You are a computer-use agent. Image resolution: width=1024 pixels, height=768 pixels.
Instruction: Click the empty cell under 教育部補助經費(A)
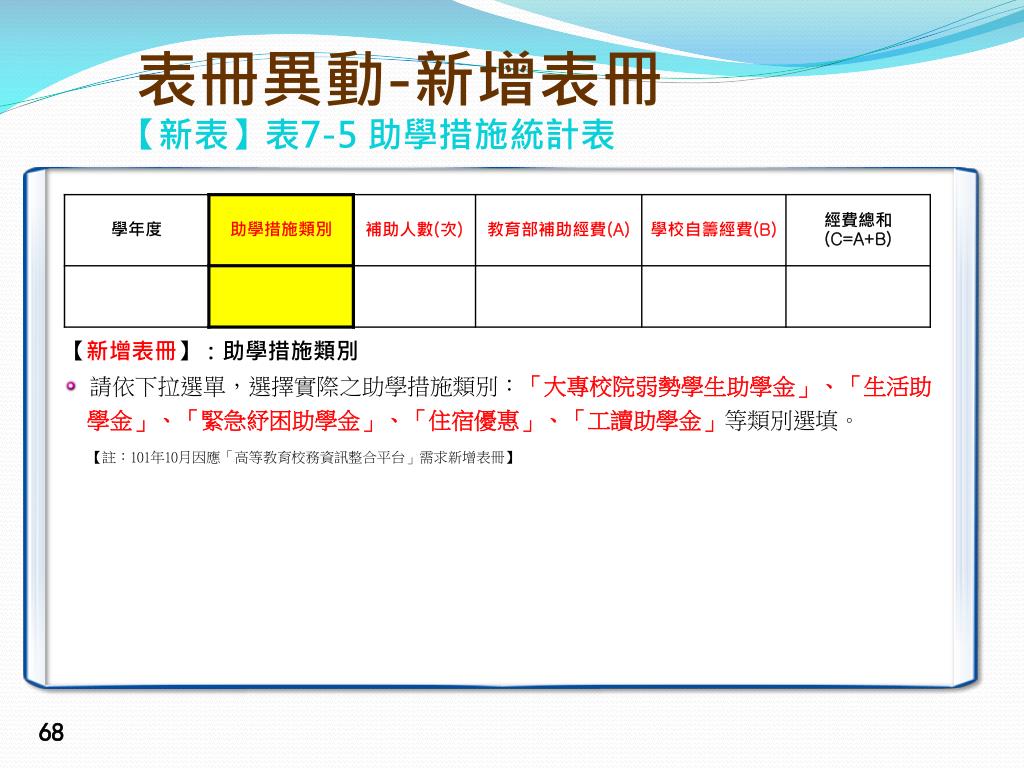pos(558,296)
